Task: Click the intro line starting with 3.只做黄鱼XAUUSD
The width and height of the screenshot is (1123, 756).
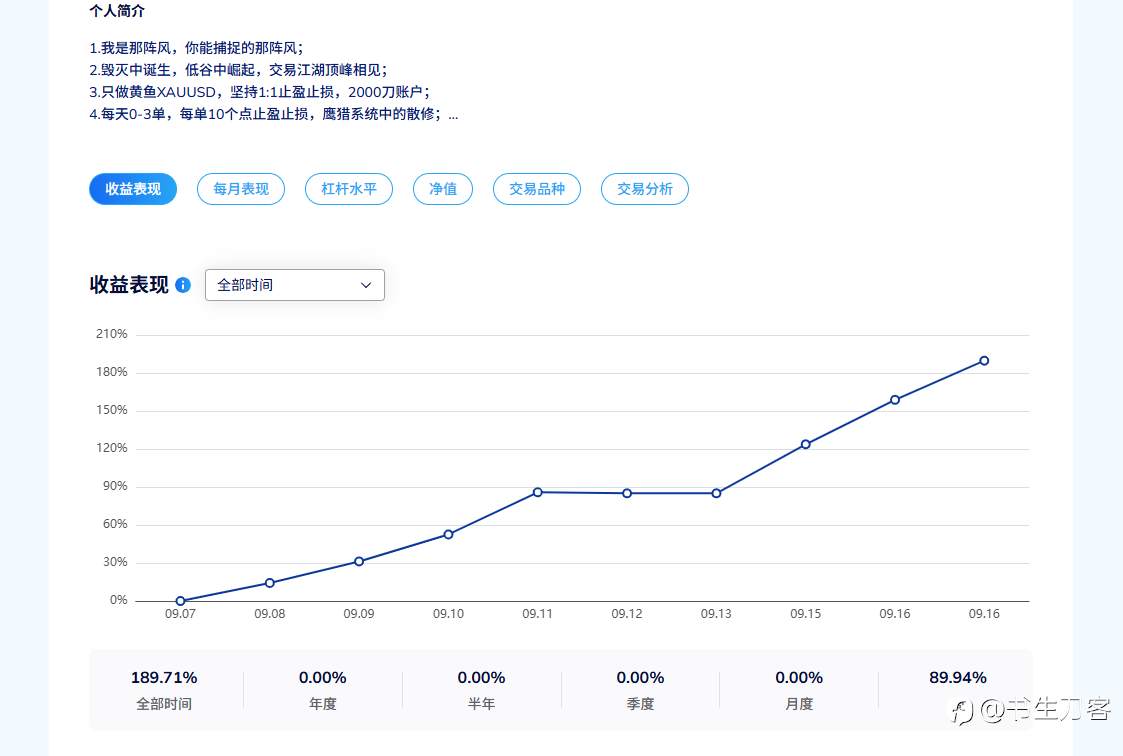Action: click(259, 92)
